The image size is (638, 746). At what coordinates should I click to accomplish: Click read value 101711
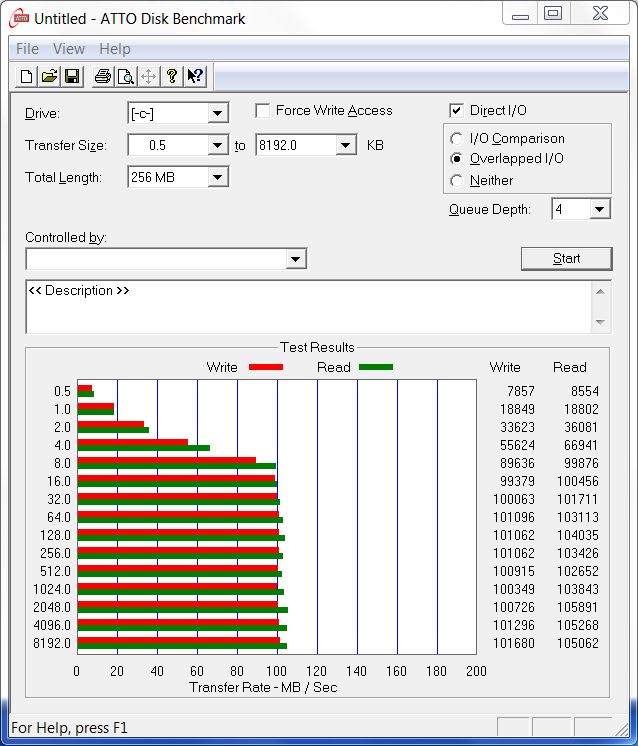pyautogui.click(x=578, y=499)
